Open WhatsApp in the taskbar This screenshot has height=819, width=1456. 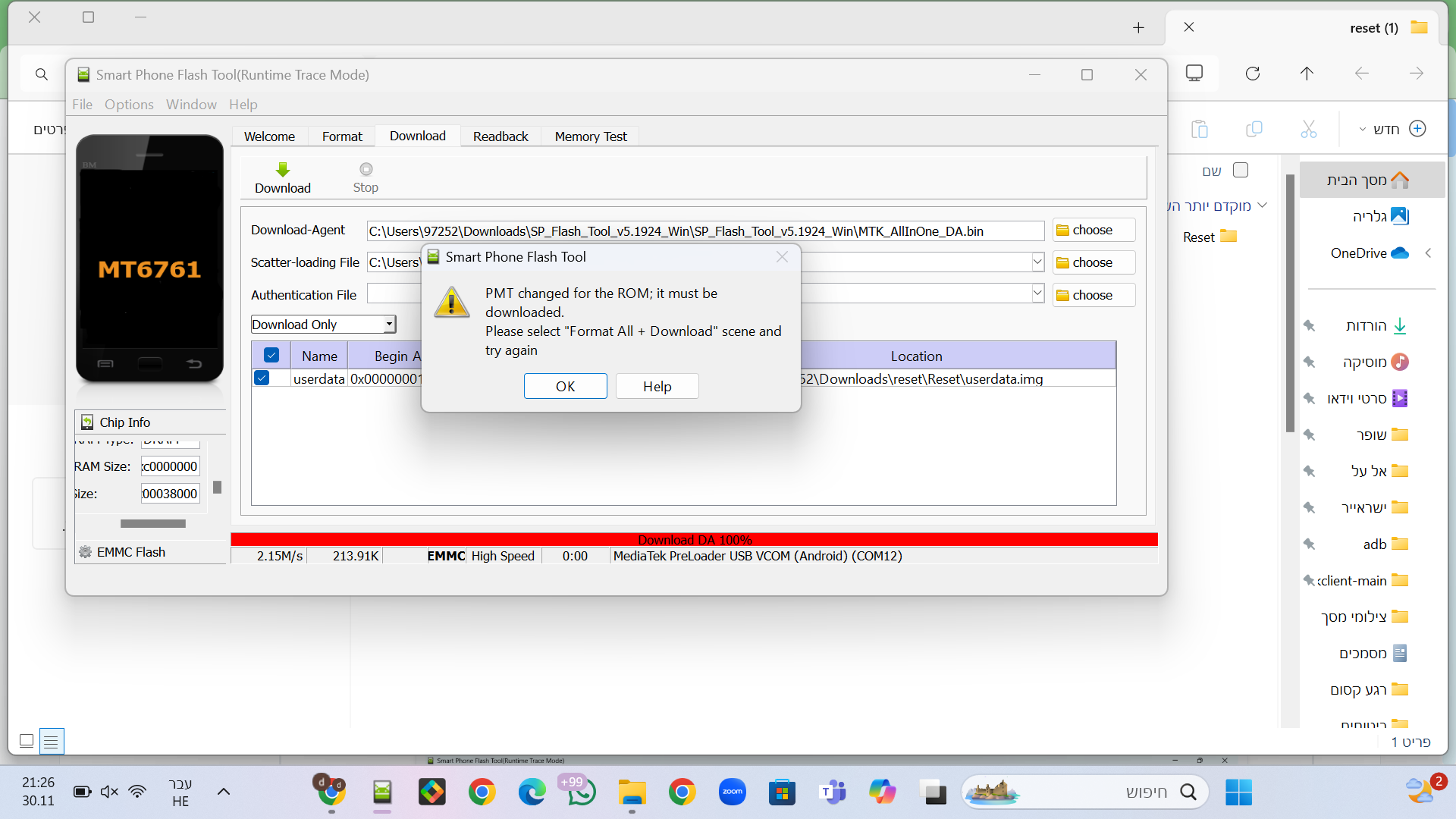(x=581, y=792)
